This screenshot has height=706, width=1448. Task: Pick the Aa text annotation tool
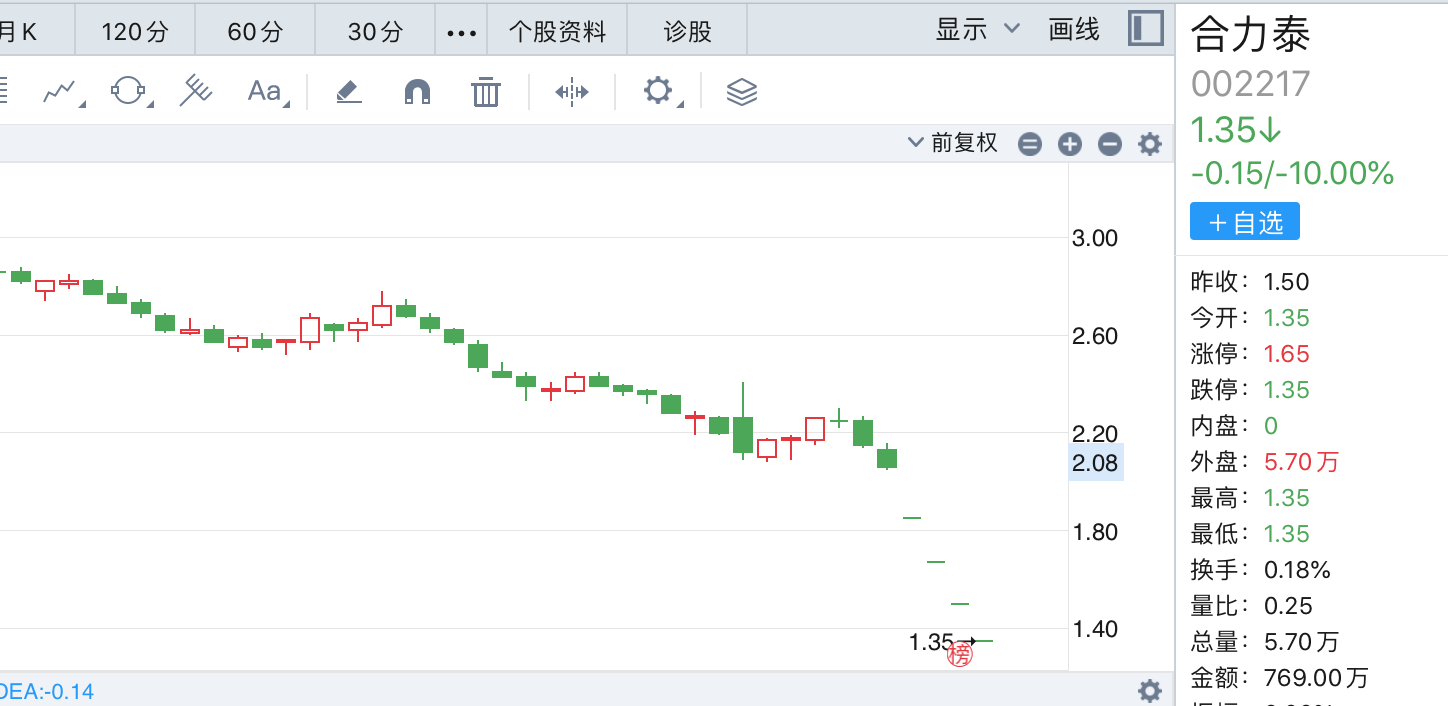tap(266, 92)
